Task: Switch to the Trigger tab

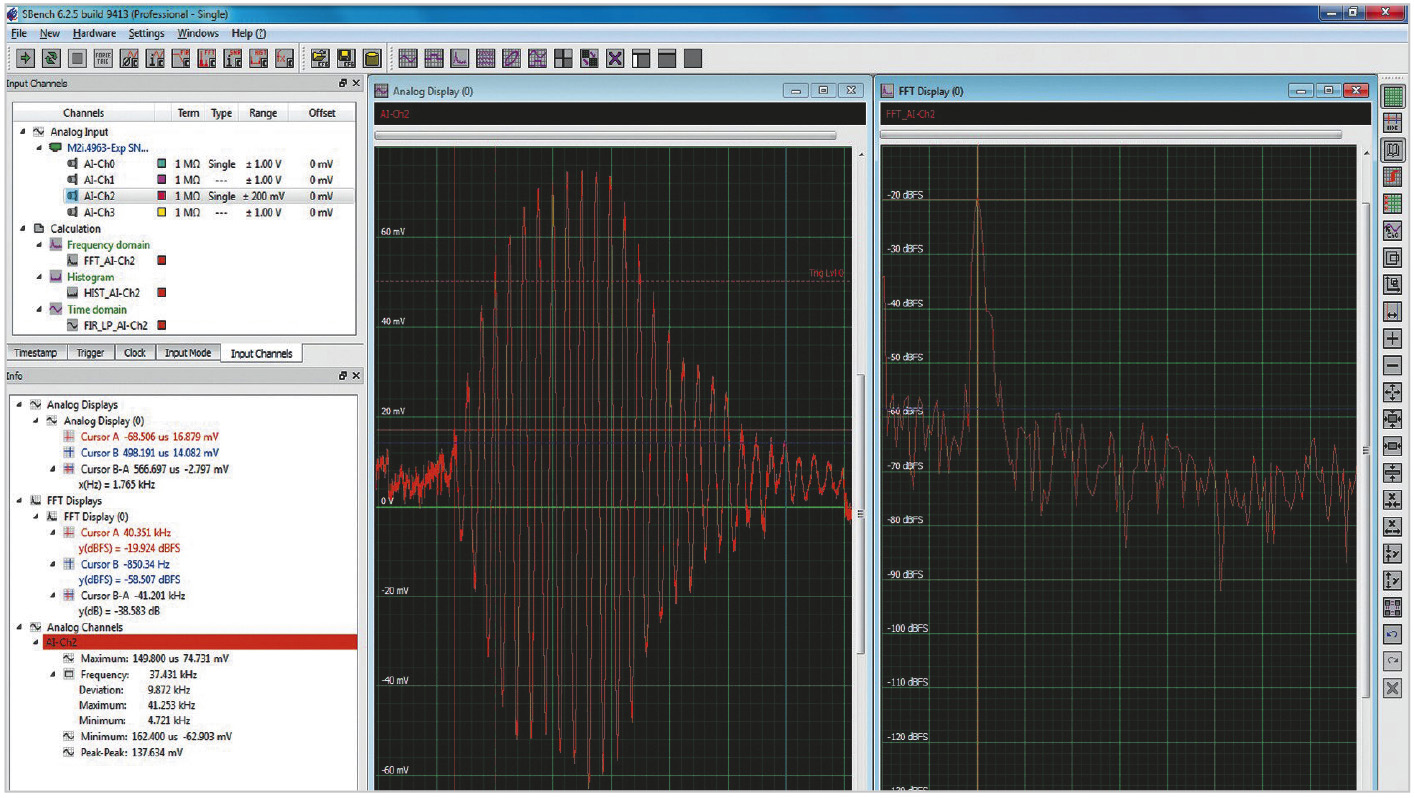Action: coord(90,353)
